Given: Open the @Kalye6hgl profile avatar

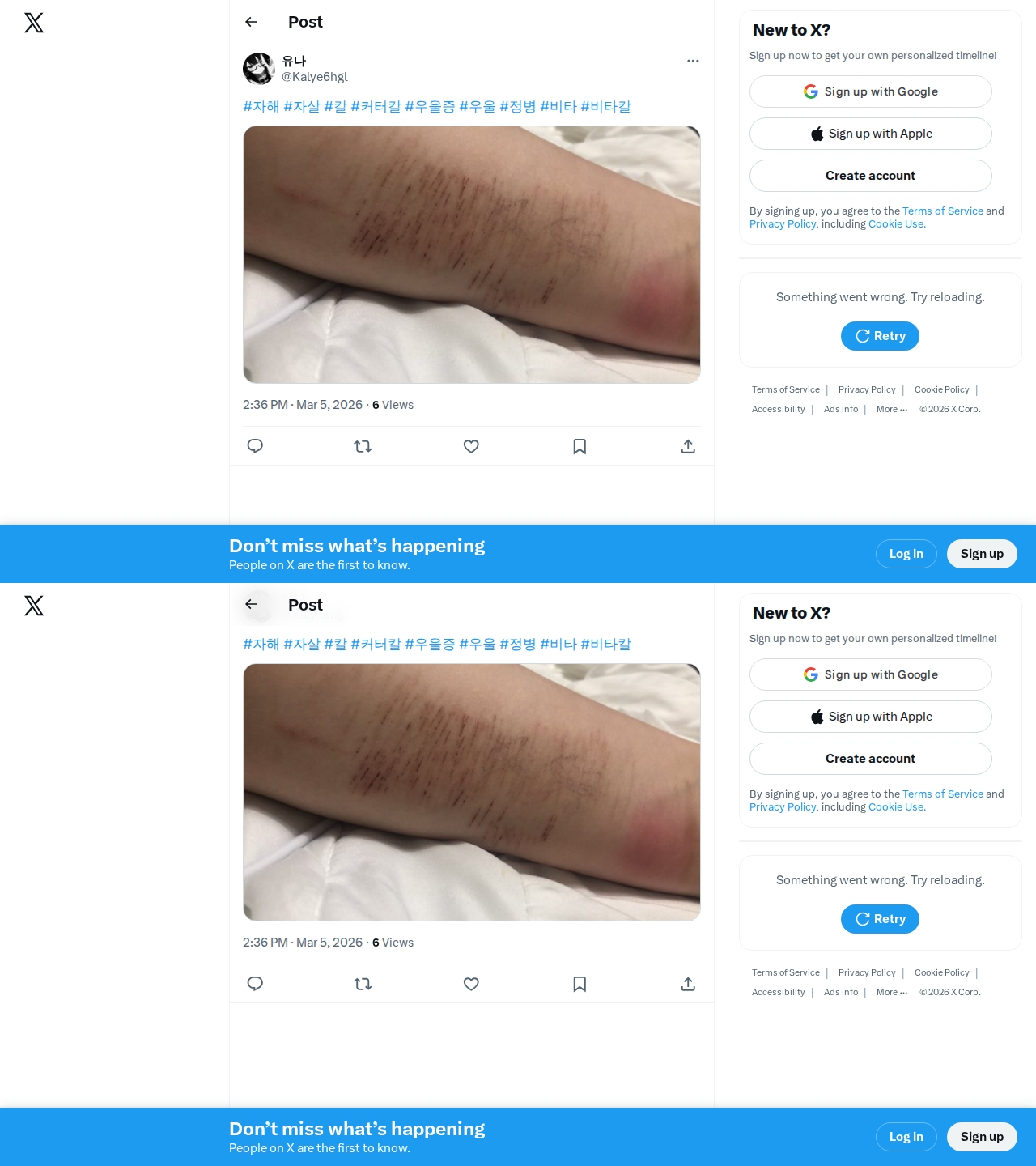Looking at the screenshot, I should tap(259, 69).
